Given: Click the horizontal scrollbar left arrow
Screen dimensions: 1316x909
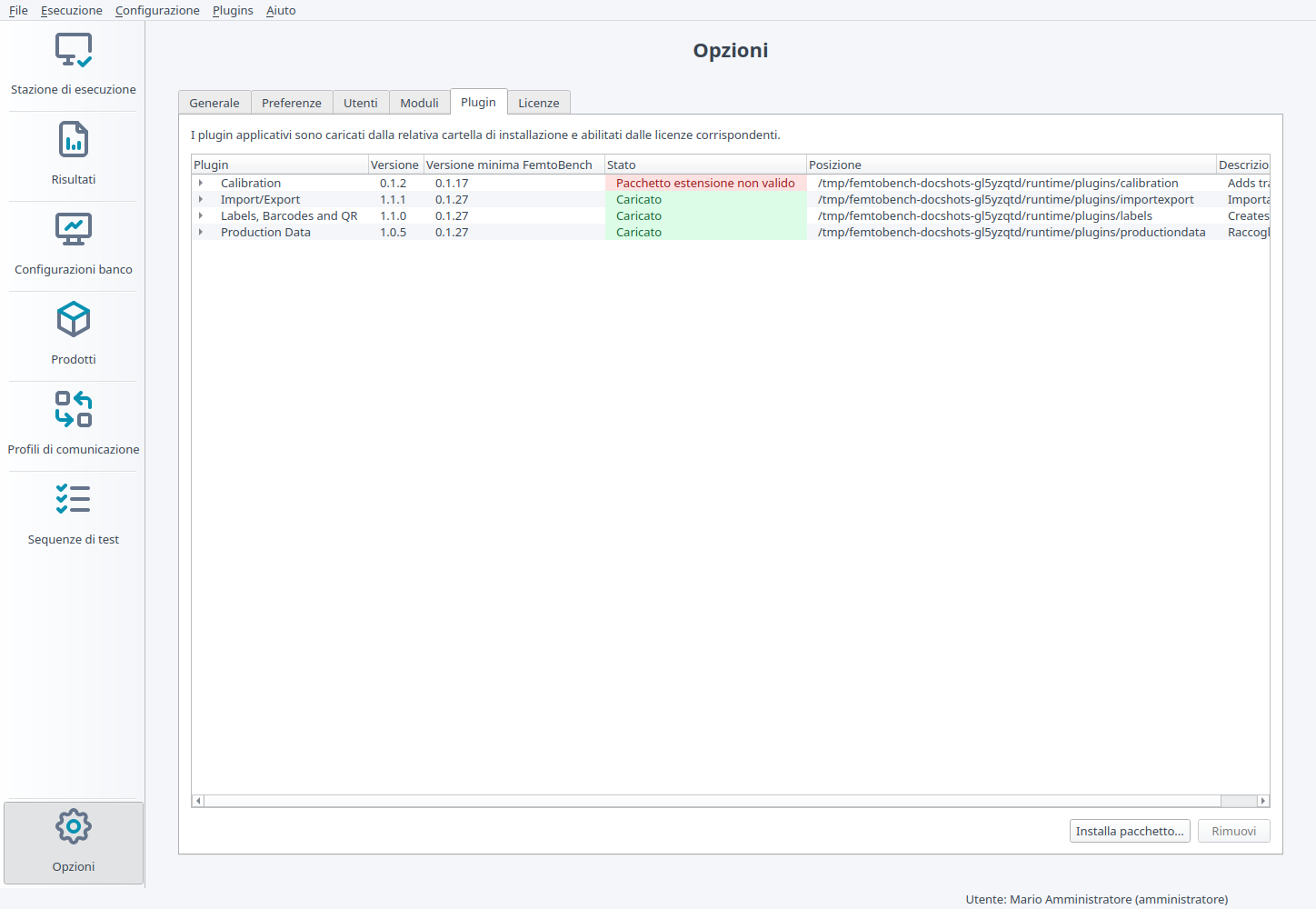Looking at the screenshot, I should (x=198, y=801).
